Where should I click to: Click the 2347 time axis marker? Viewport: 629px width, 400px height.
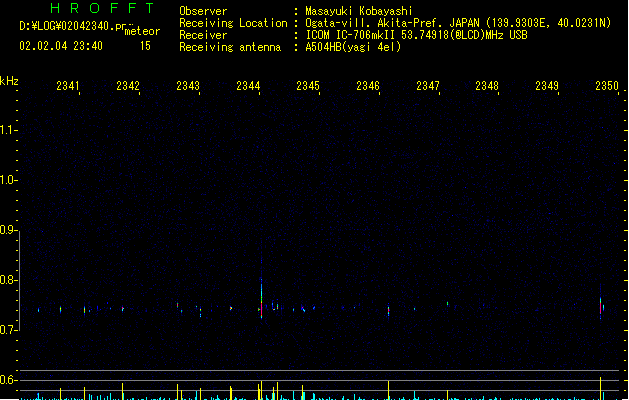coord(428,86)
